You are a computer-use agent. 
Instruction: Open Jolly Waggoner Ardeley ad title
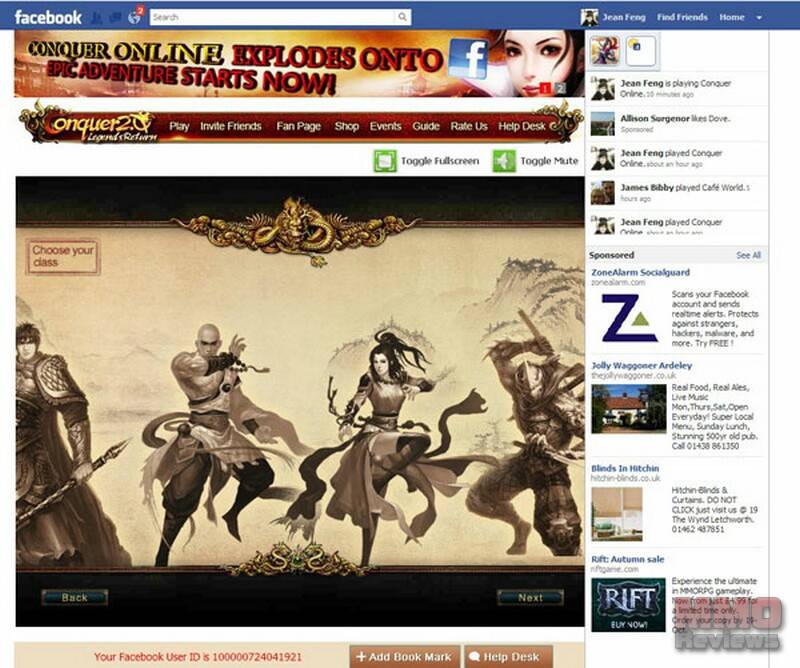pos(641,365)
